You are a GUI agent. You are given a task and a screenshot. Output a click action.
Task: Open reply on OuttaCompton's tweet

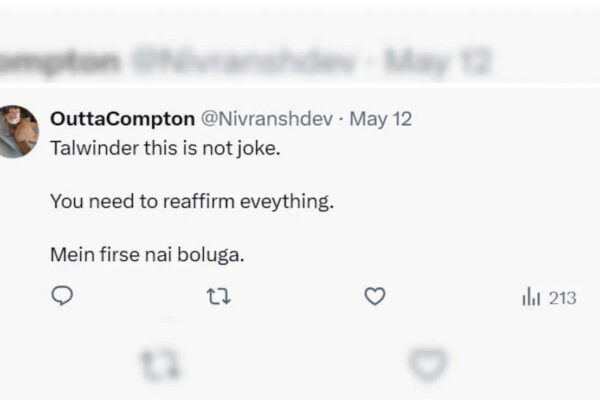pos(62,296)
